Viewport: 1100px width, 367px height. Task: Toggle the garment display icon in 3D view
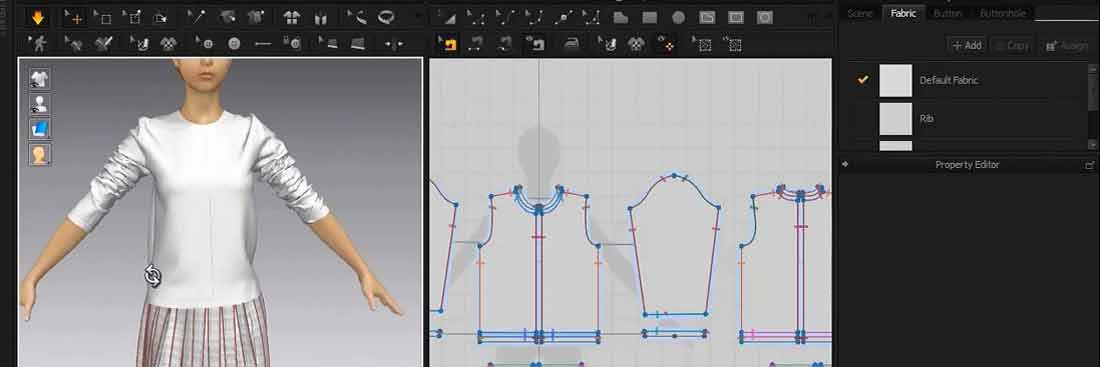[39, 79]
